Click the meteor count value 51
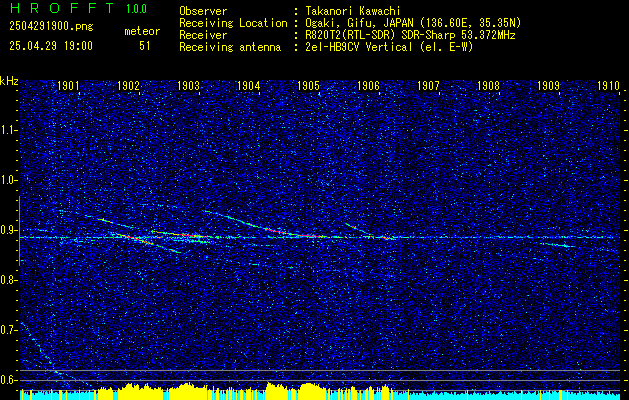This screenshot has height=400, width=629. [x=145, y=46]
